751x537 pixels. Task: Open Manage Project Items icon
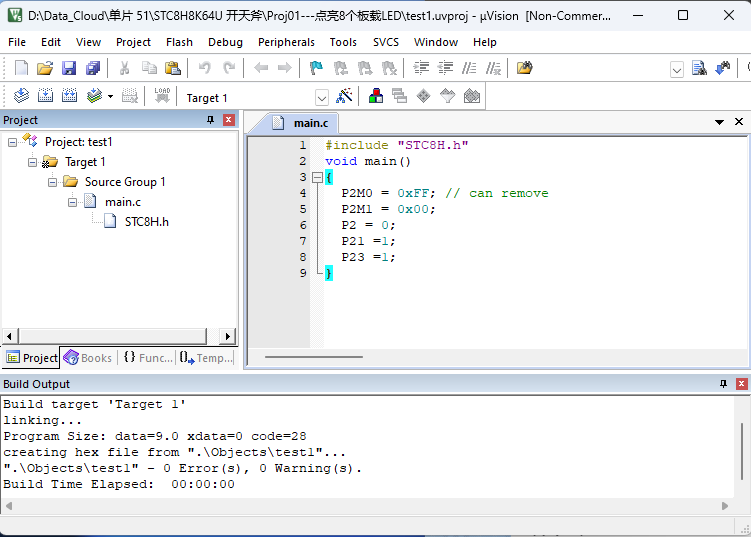[376, 96]
